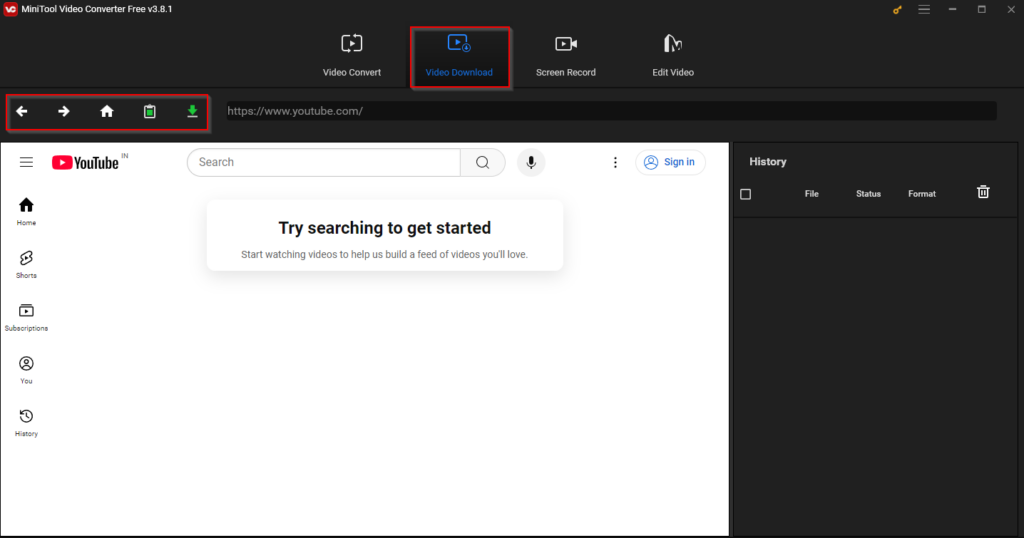The width and height of the screenshot is (1024, 538).
Task: Click the browser home icon in toolbar
Action: [106, 112]
